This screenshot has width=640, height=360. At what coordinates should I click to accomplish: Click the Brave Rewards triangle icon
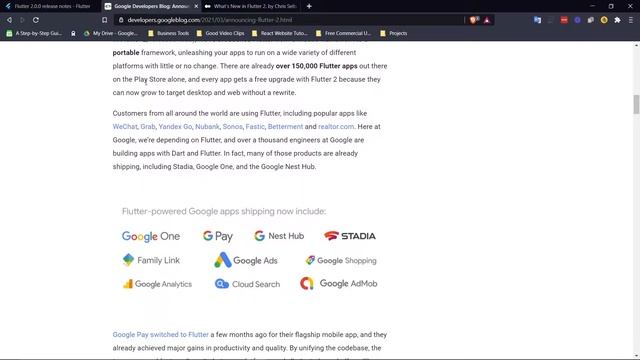[x=487, y=20]
